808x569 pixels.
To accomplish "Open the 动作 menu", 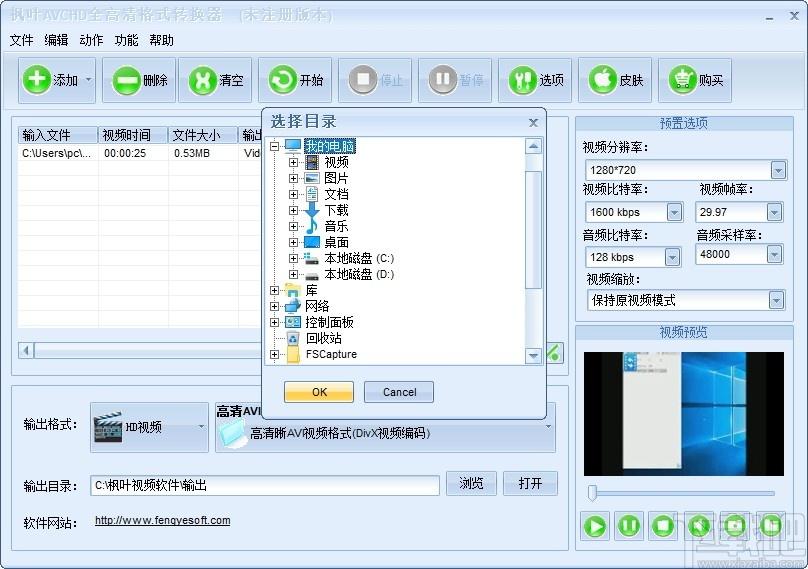I will (x=91, y=40).
